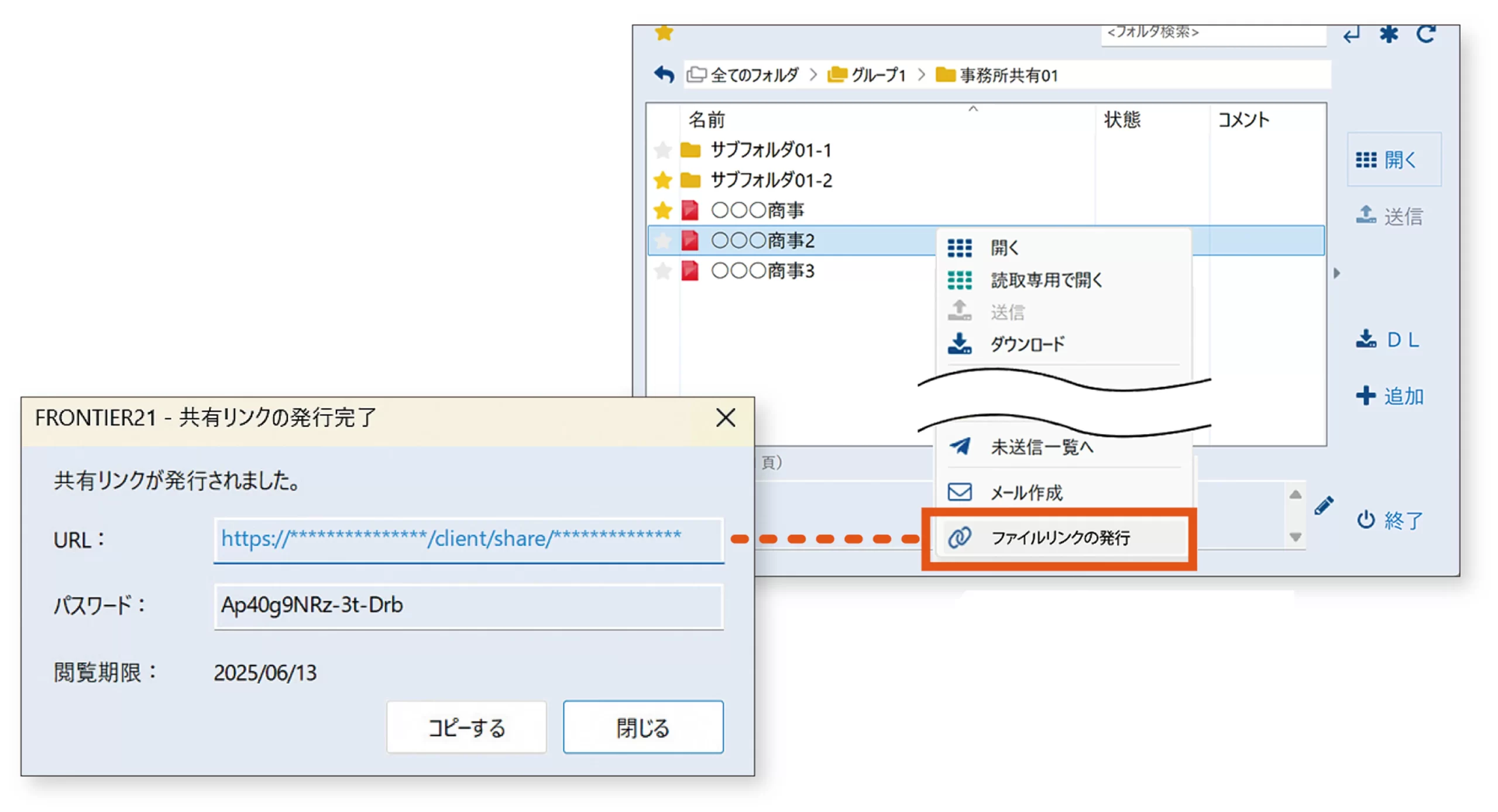Image resolution: width=1498 pixels, height=812 pixels.
Task: Click the URL field showing the share link
Action: [x=468, y=539]
